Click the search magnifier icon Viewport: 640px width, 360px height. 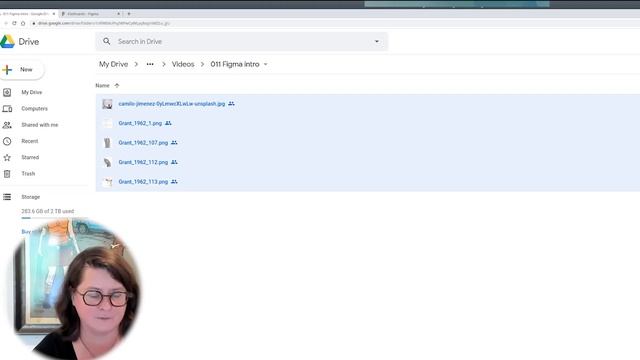pyautogui.click(x=107, y=41)
